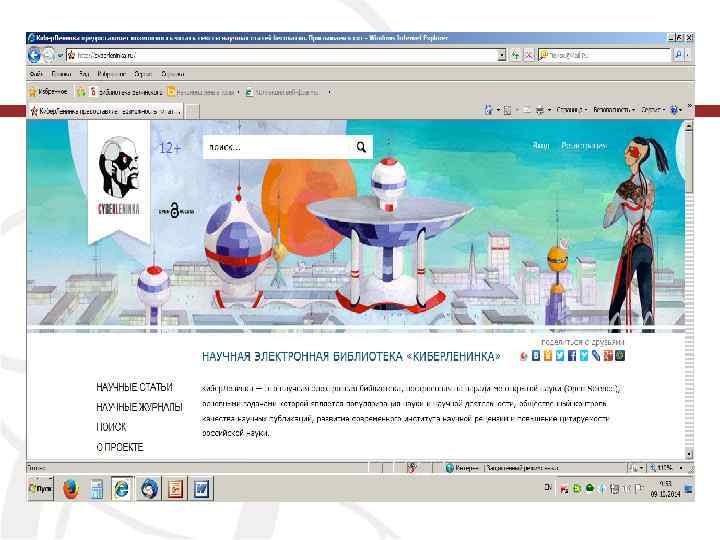Open PowerPoint from the taskbar
This screenshot has width=720, height=540.
pyautogui.click(x=175, y=489)
